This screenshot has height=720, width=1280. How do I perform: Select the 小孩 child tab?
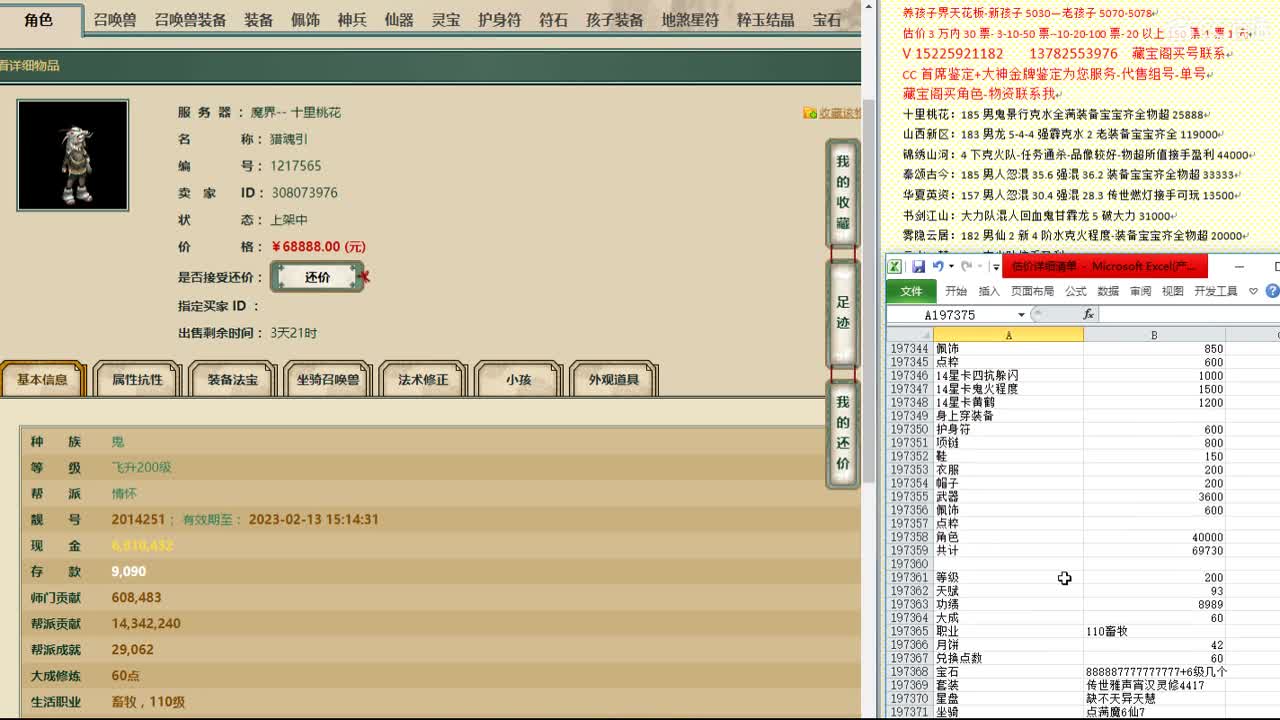click(518, 380)
